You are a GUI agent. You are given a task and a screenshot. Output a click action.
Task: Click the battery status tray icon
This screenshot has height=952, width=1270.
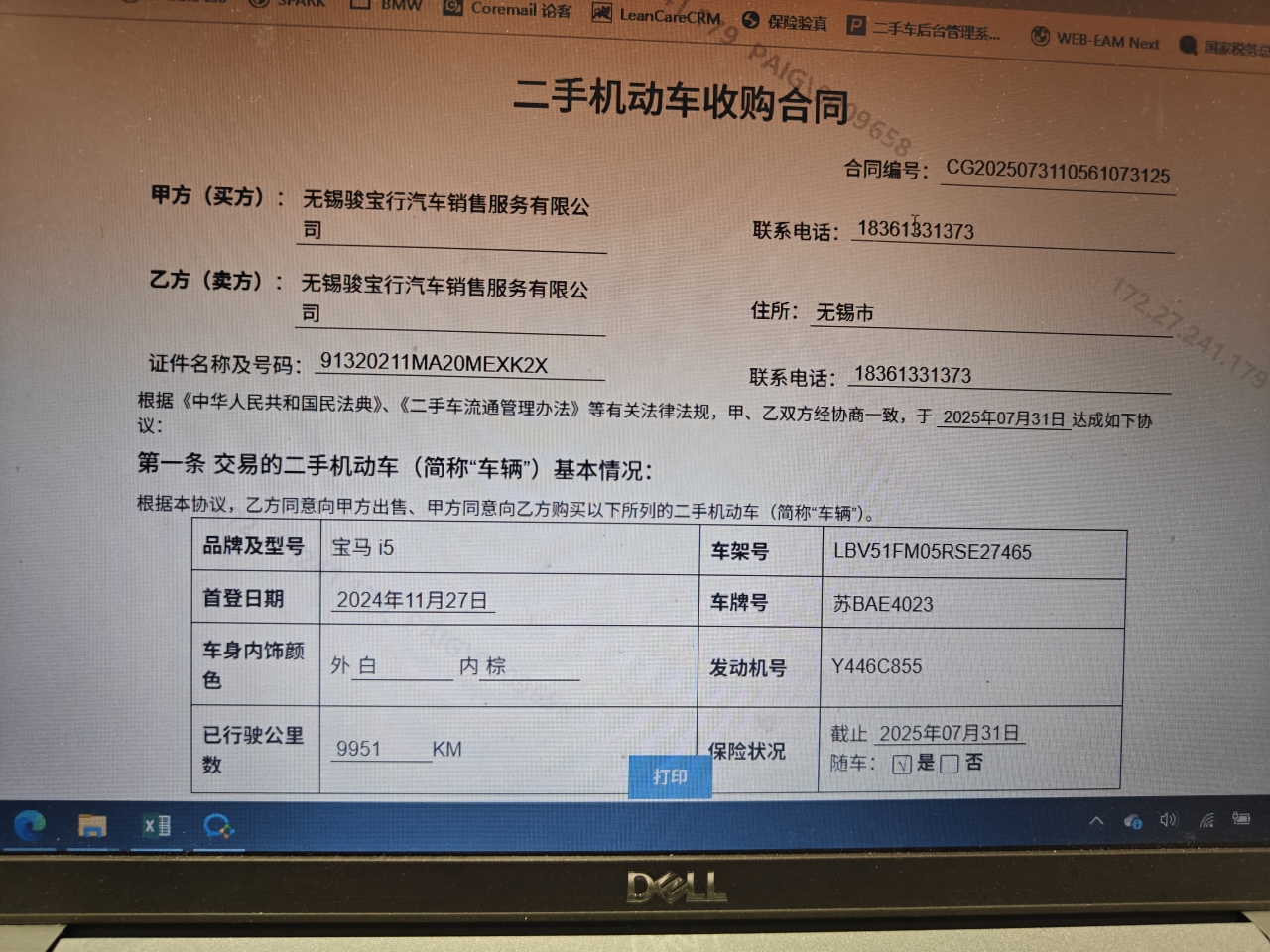point(1241,818)
